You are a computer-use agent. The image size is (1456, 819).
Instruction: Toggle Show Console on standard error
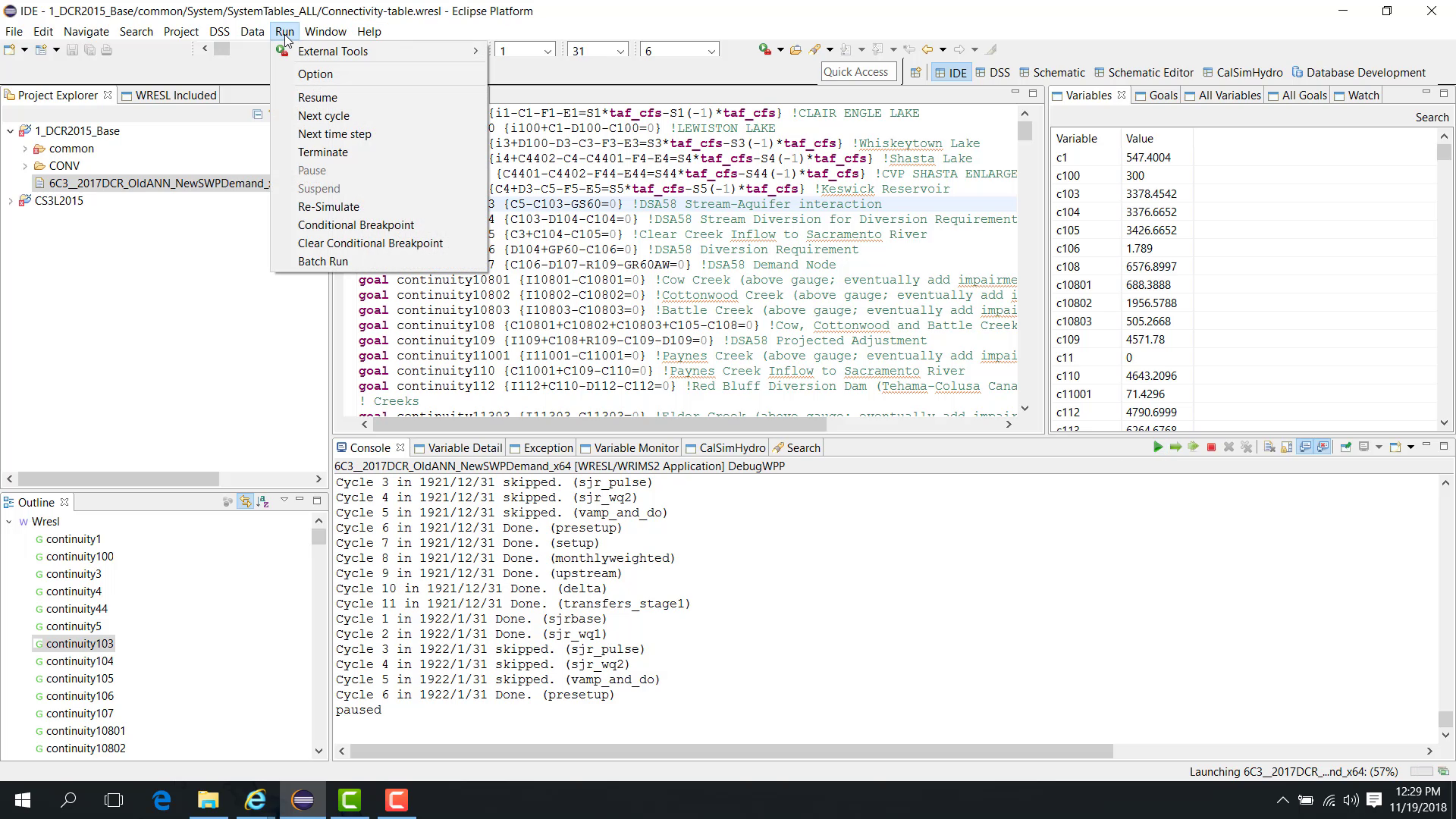pos(1323,447)
